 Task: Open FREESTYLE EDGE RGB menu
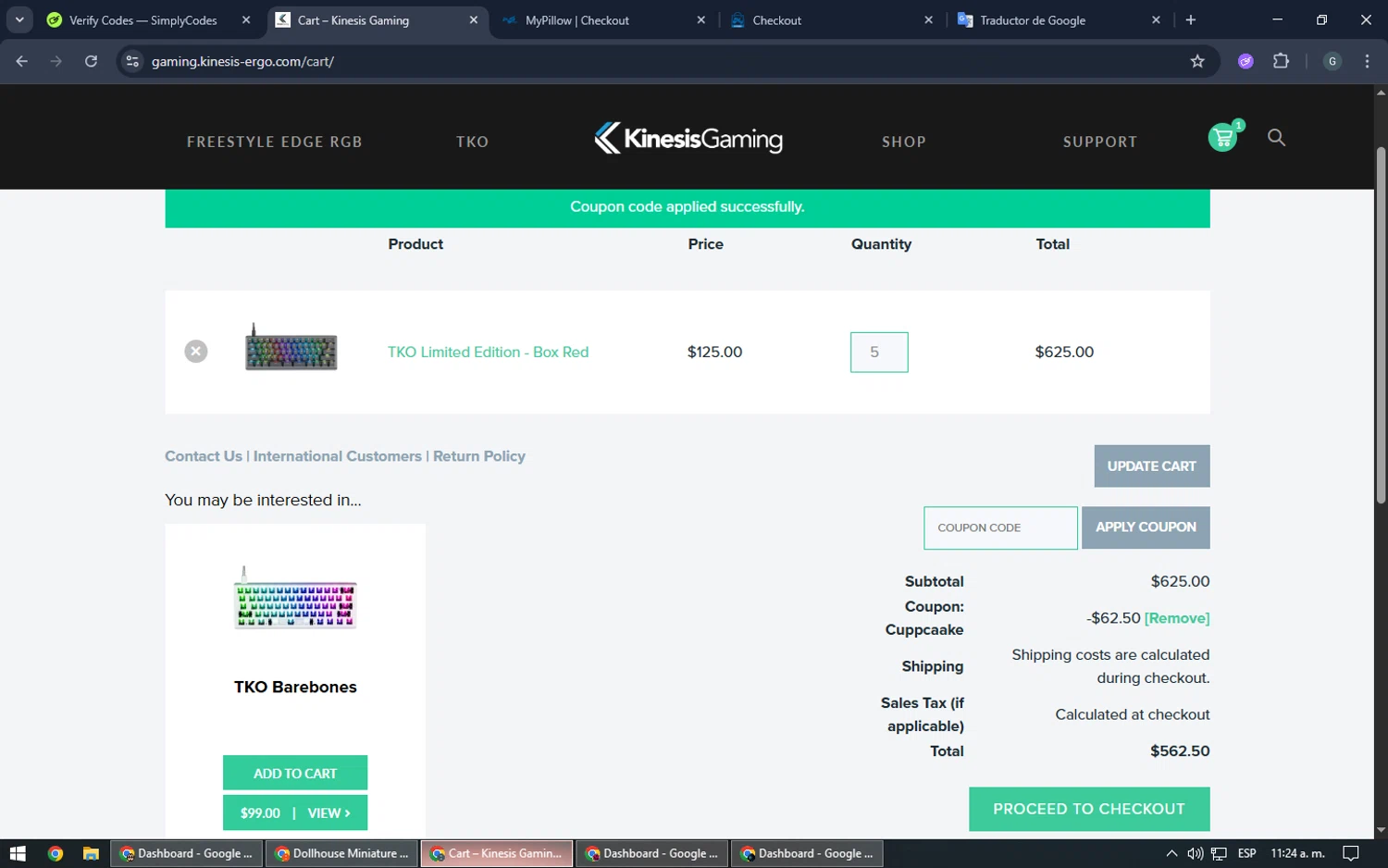click(x=275, y=142)
